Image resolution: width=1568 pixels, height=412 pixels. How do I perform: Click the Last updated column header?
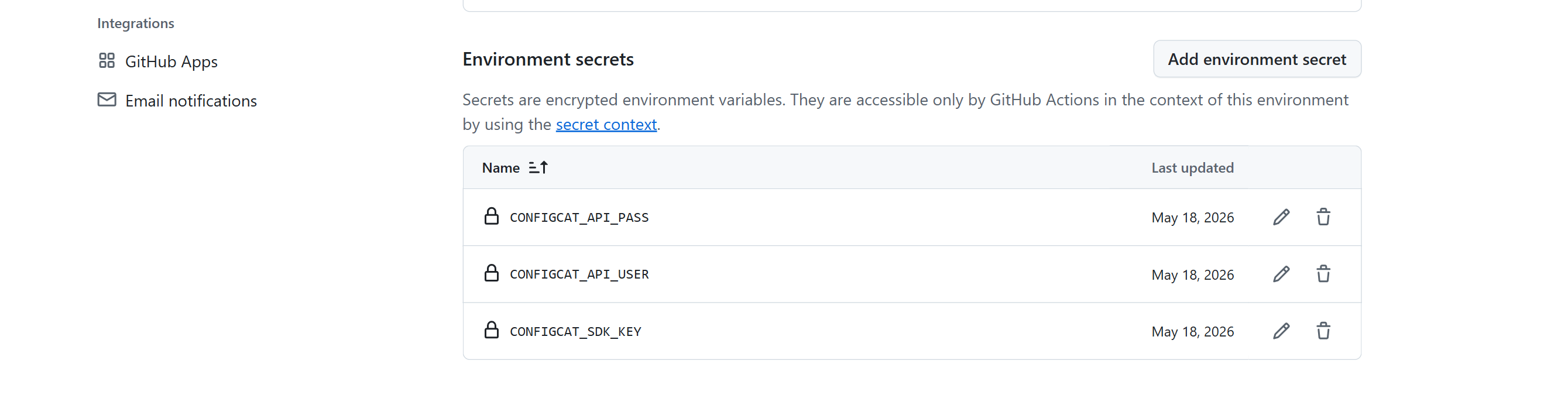coord(1192,167)
